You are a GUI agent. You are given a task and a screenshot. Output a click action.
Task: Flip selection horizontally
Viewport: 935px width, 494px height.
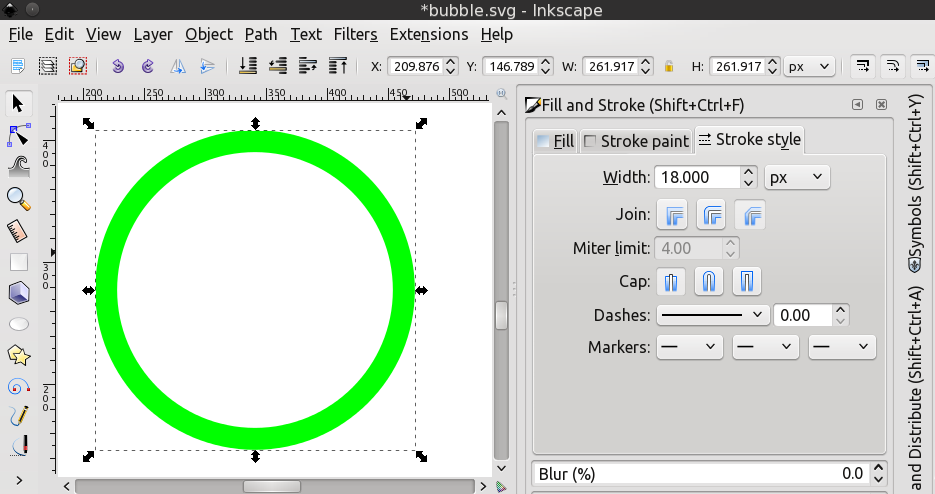178,66
